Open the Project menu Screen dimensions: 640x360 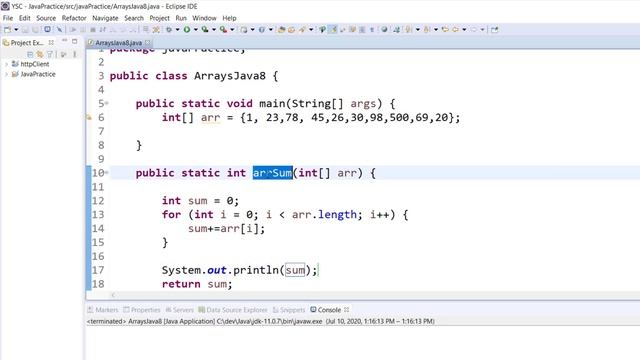tap(159, 18)
